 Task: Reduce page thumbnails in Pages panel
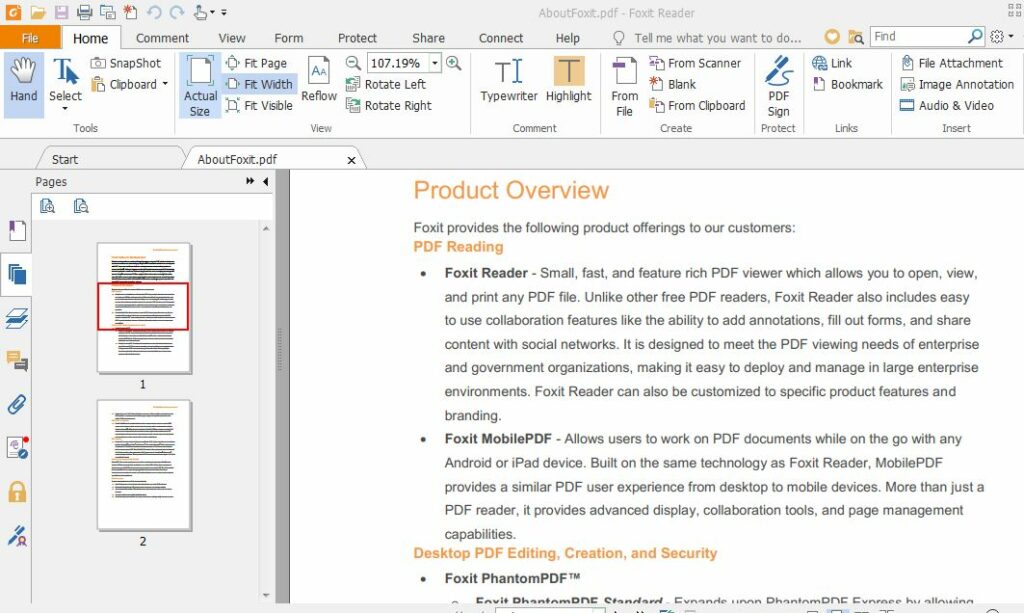pos(81,206)
